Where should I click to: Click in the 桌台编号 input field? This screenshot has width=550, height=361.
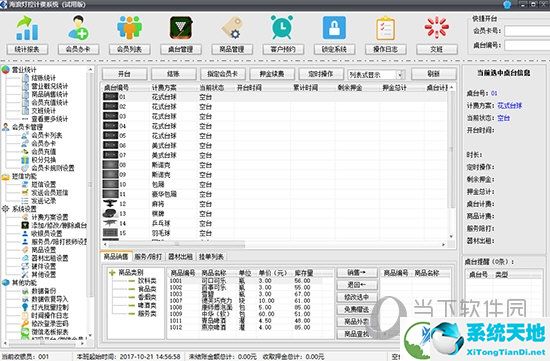[x=527, y=45]
